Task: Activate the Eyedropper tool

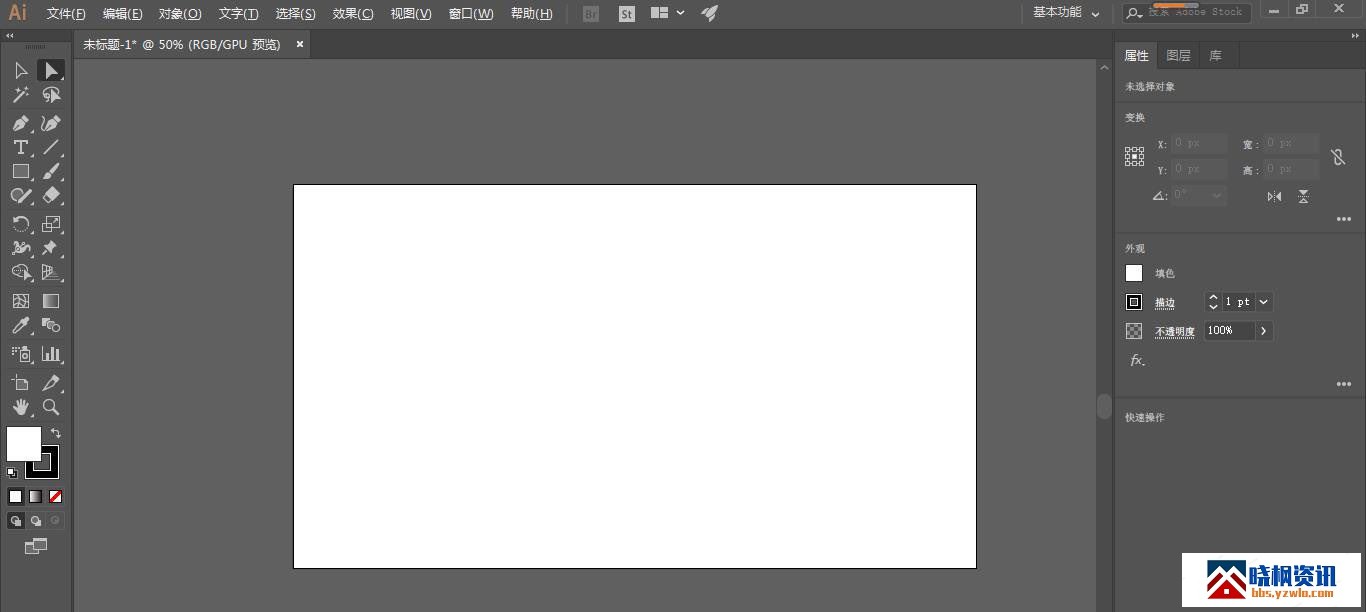Action: [20, 326]
